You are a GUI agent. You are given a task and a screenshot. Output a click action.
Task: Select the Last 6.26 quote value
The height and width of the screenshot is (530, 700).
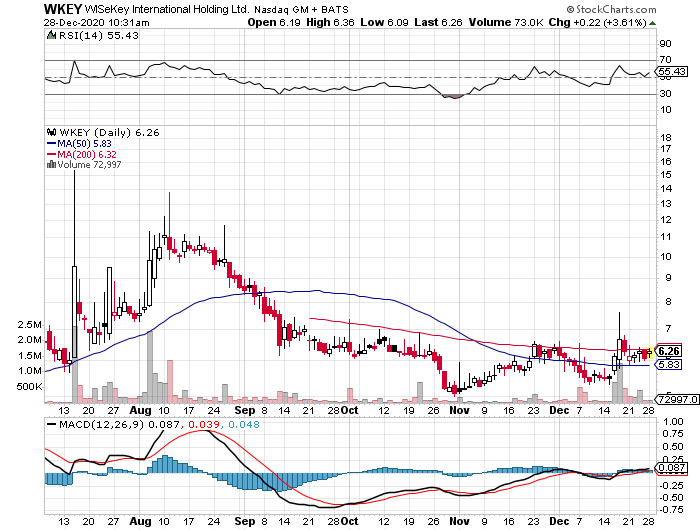pyautogui.click(x=438, y=22)
